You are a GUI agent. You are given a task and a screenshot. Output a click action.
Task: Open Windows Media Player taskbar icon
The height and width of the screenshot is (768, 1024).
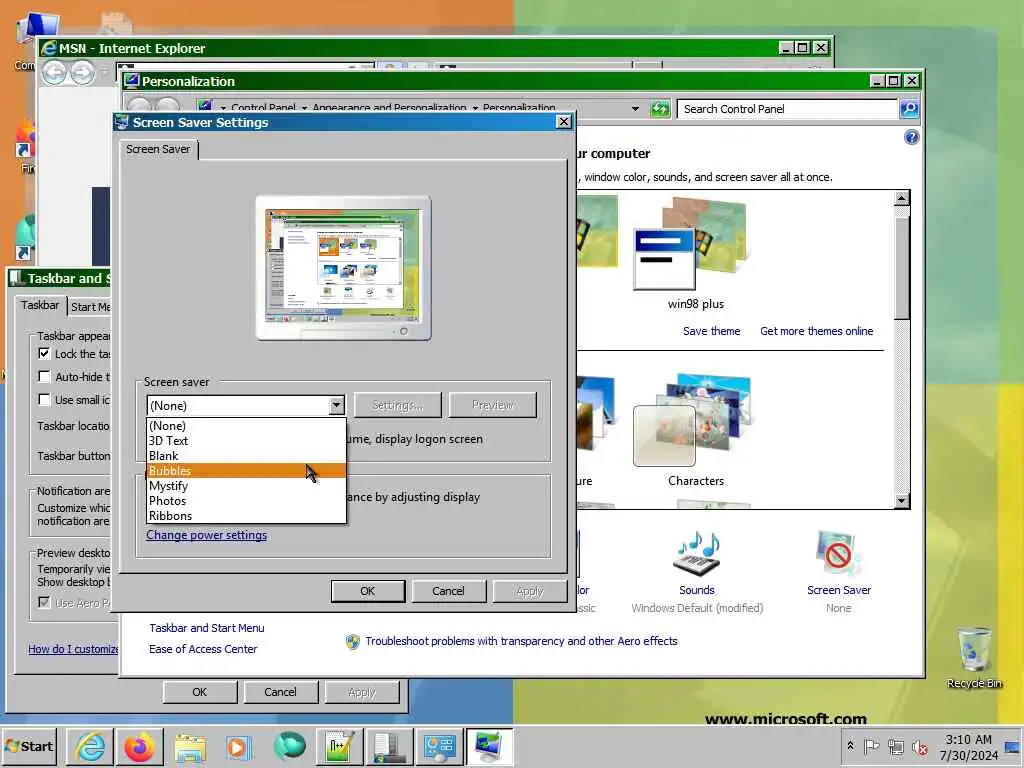coord(238,747)
